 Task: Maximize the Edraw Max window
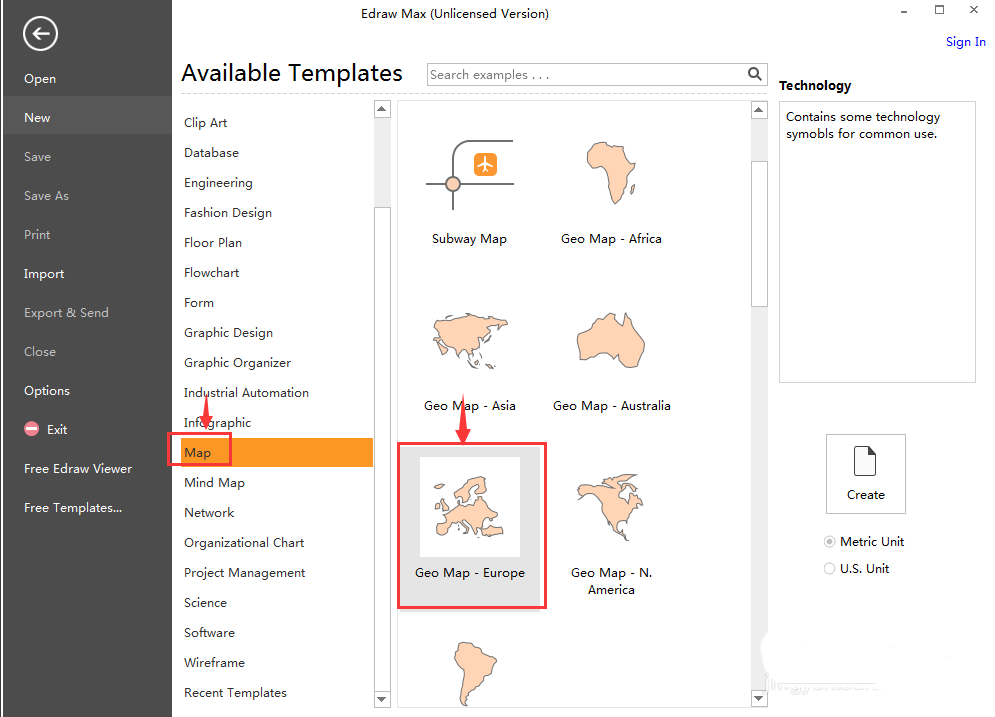[x=939, y=10]
